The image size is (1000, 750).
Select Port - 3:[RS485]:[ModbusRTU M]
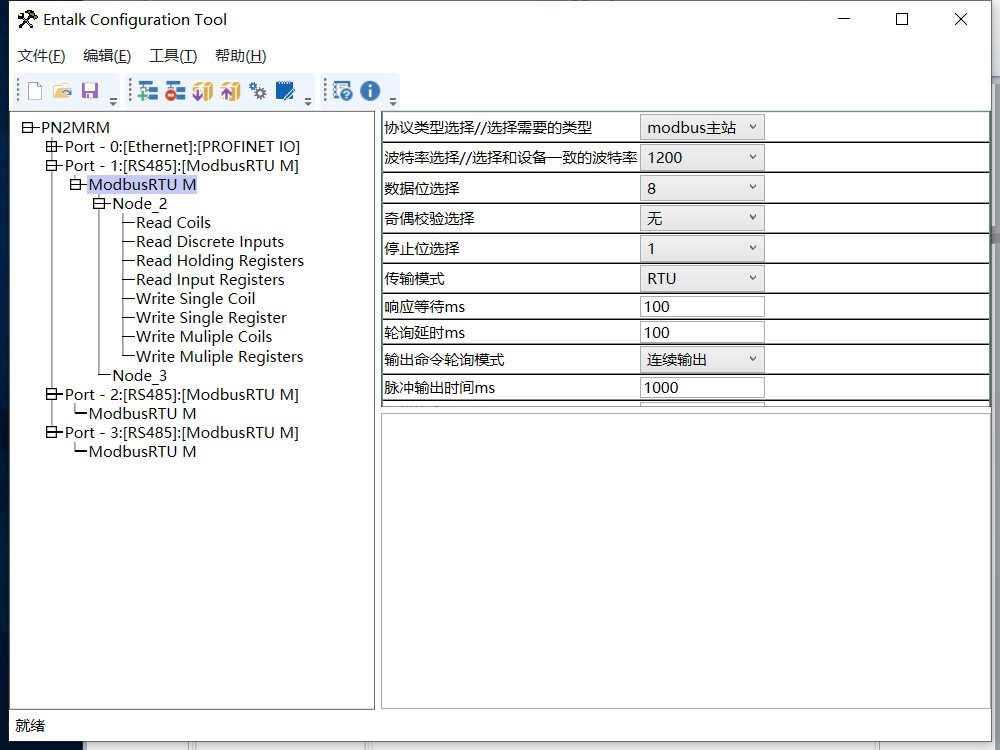pyautogui.click(x=181, y=433)
